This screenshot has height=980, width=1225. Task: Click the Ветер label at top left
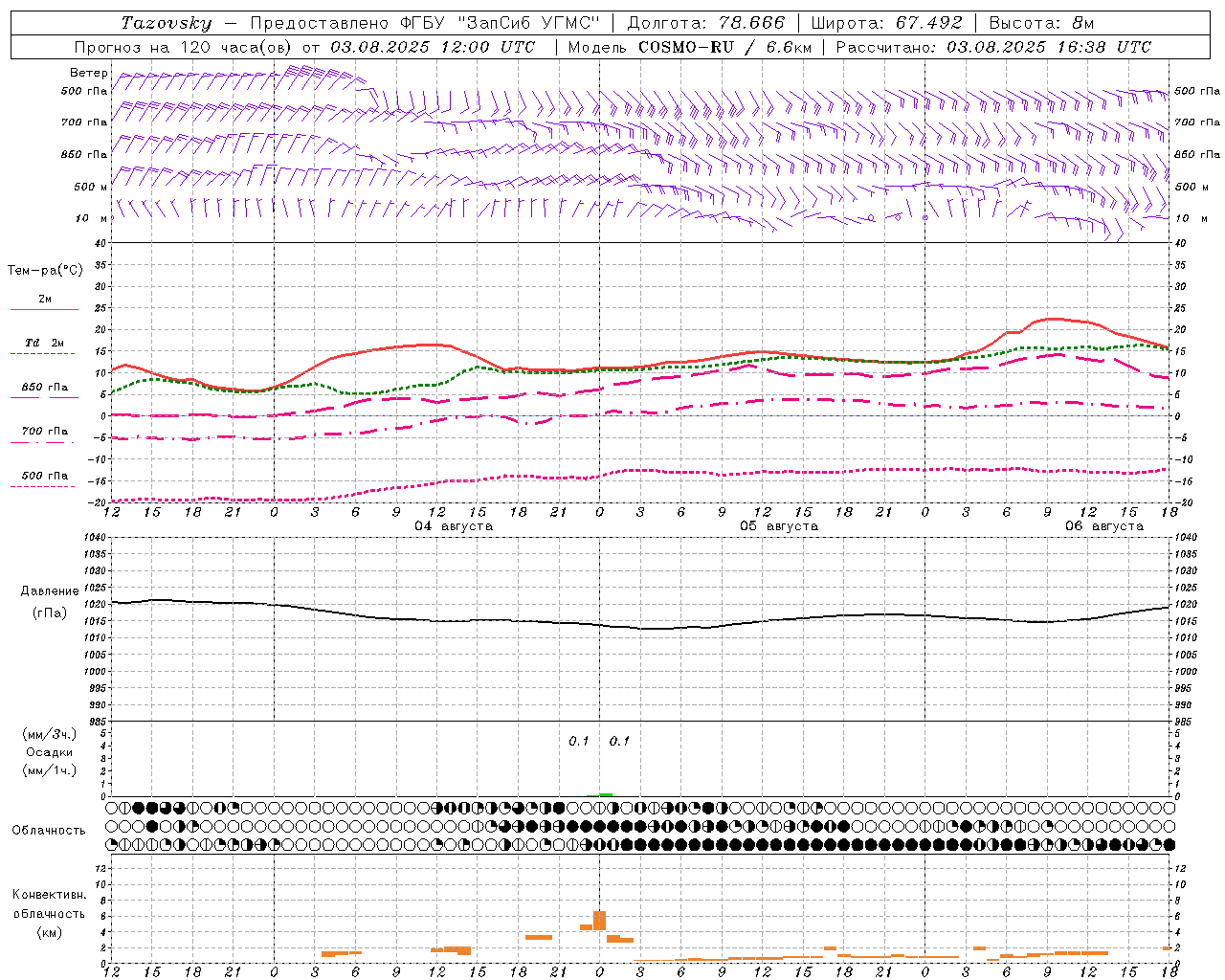click(89, 73)
